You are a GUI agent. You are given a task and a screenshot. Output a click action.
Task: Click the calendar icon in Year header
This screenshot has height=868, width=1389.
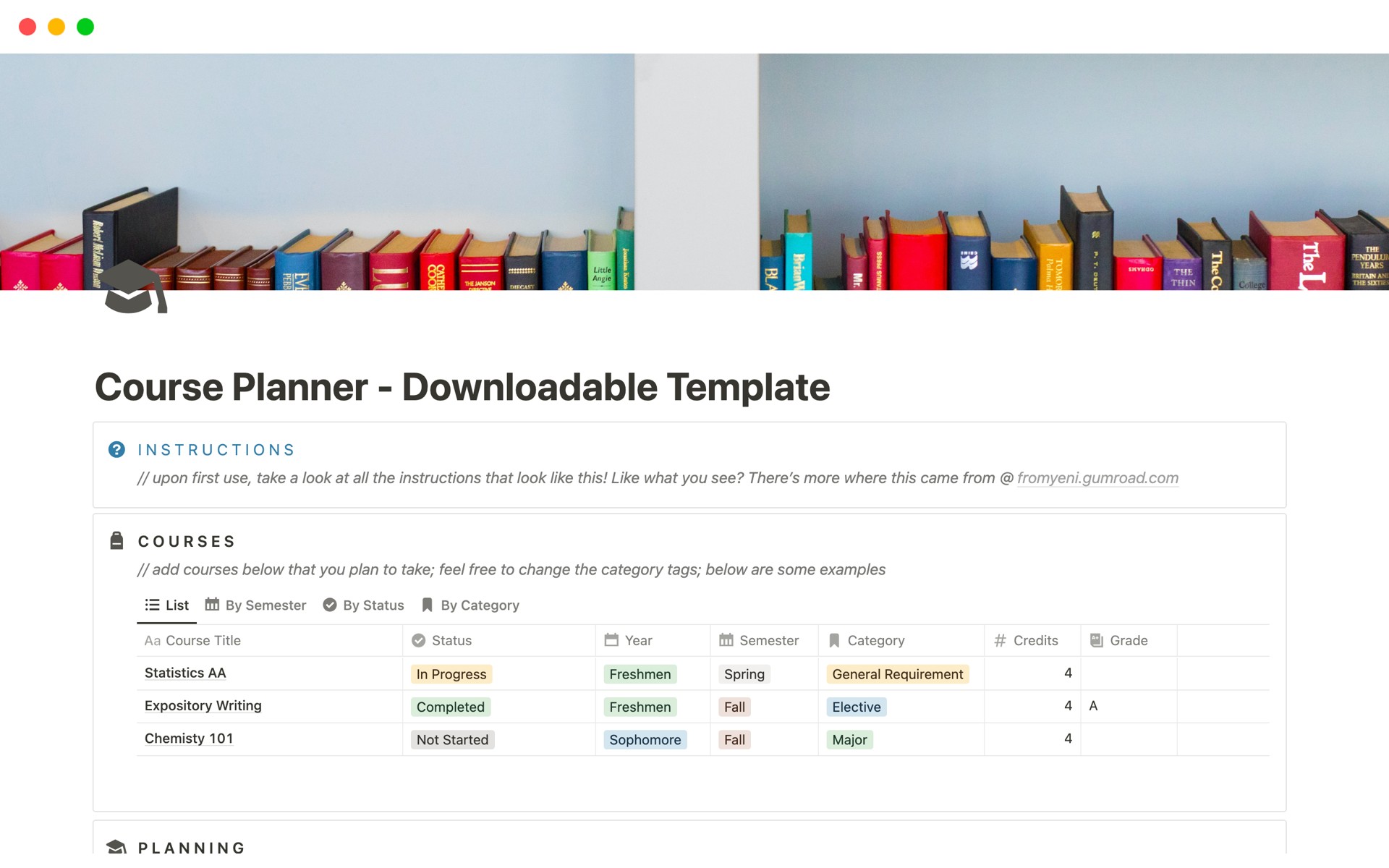(x=611, y=640)
